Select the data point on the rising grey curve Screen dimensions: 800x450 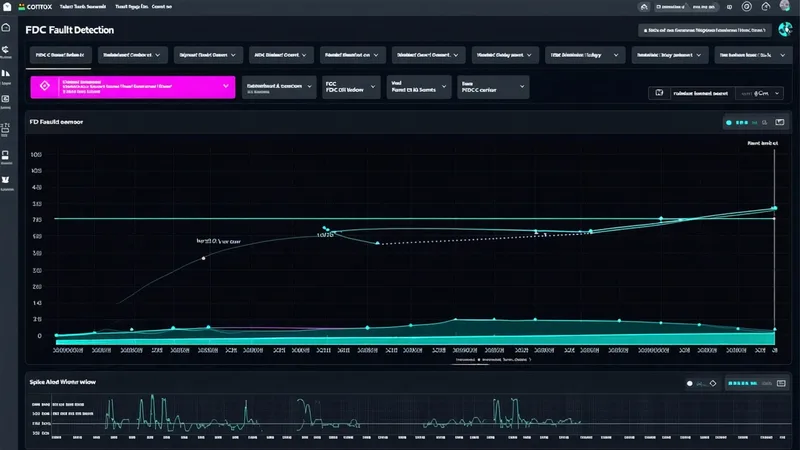204,258
